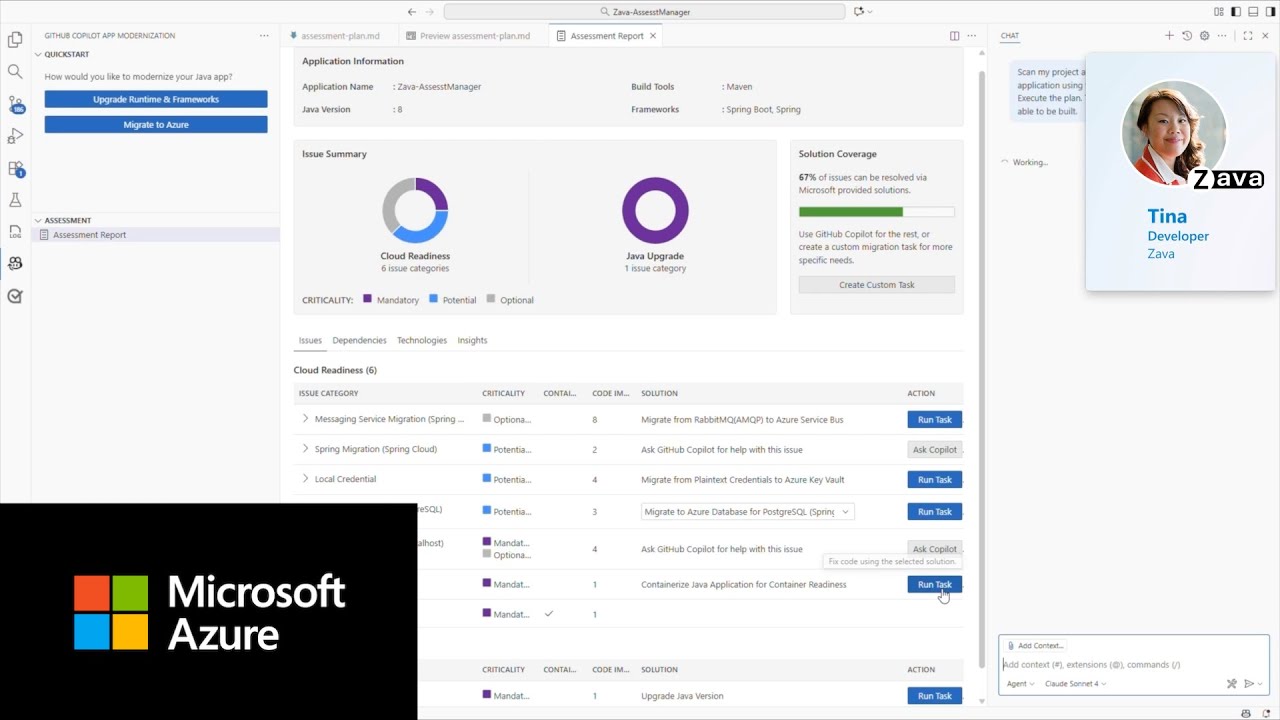This screenshot has width=1280, height=720.
Task: Toggle the primary side bar
Action: tap(1236, 12)
